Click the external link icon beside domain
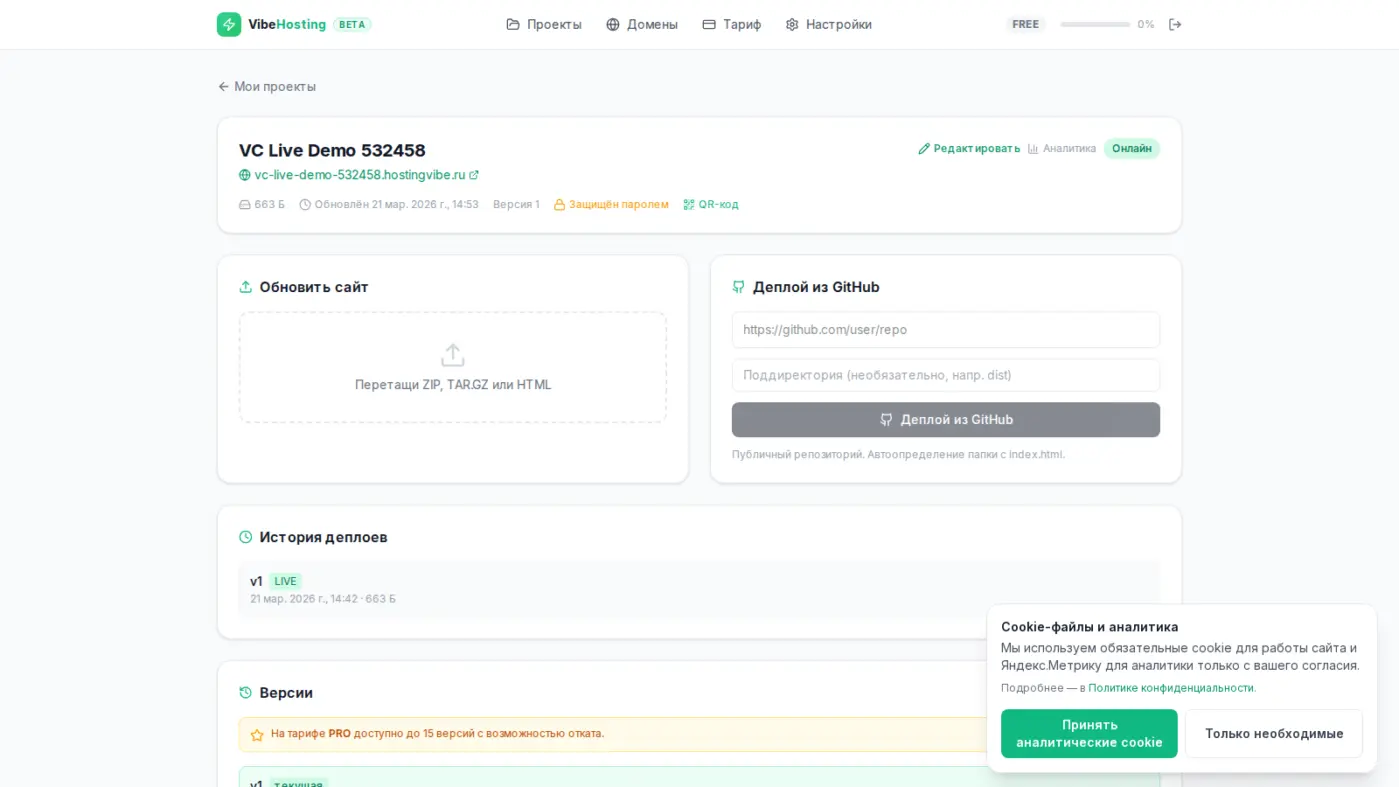Image resolution: width=1399 pixels, height=787 pixels. pos(474,175)
